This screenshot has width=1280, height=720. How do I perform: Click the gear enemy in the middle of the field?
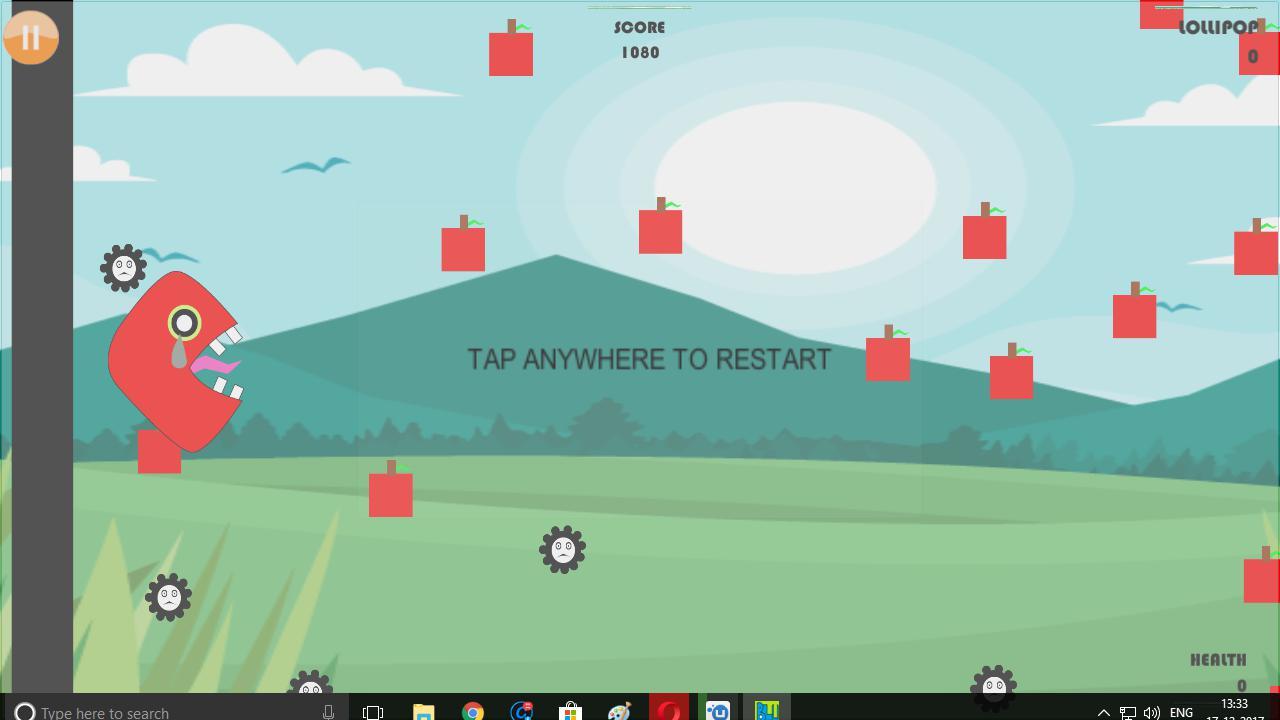pyautogui.click(x=562, y=549)
